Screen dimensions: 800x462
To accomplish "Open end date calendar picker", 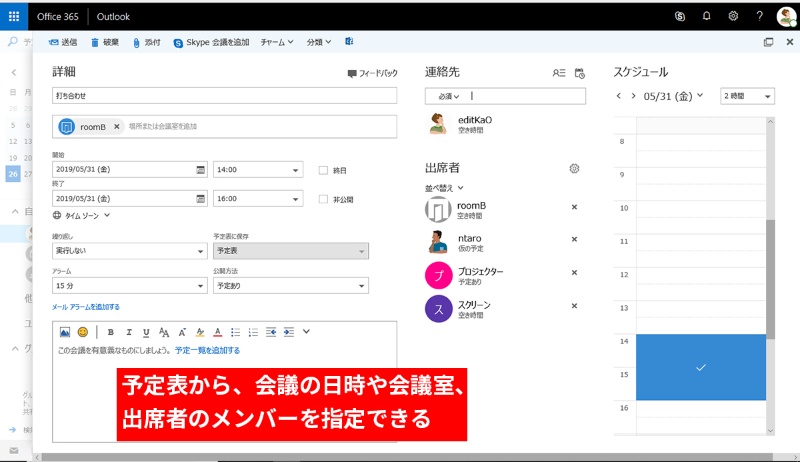I will [x=201, y=198].
